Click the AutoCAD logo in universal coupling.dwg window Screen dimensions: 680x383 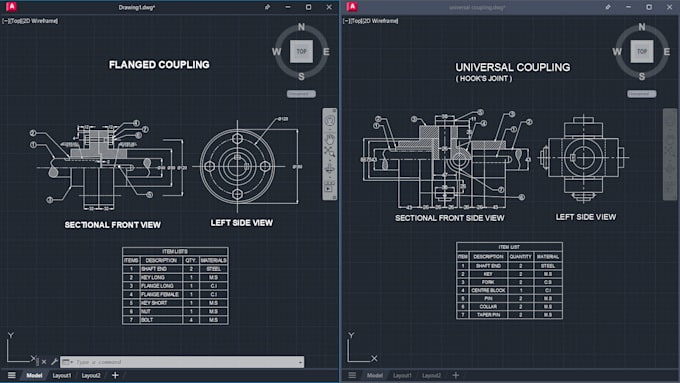tap(352, 7)
